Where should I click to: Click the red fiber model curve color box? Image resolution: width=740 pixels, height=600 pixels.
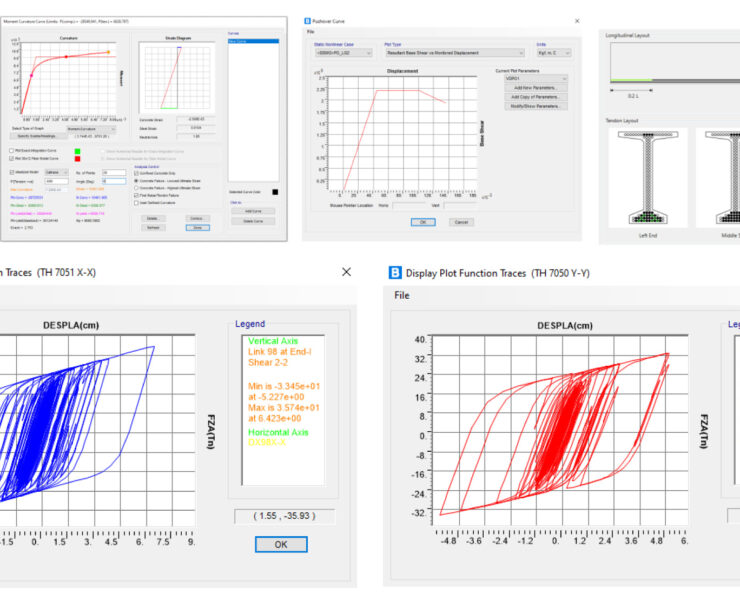(x=77, y=159)
